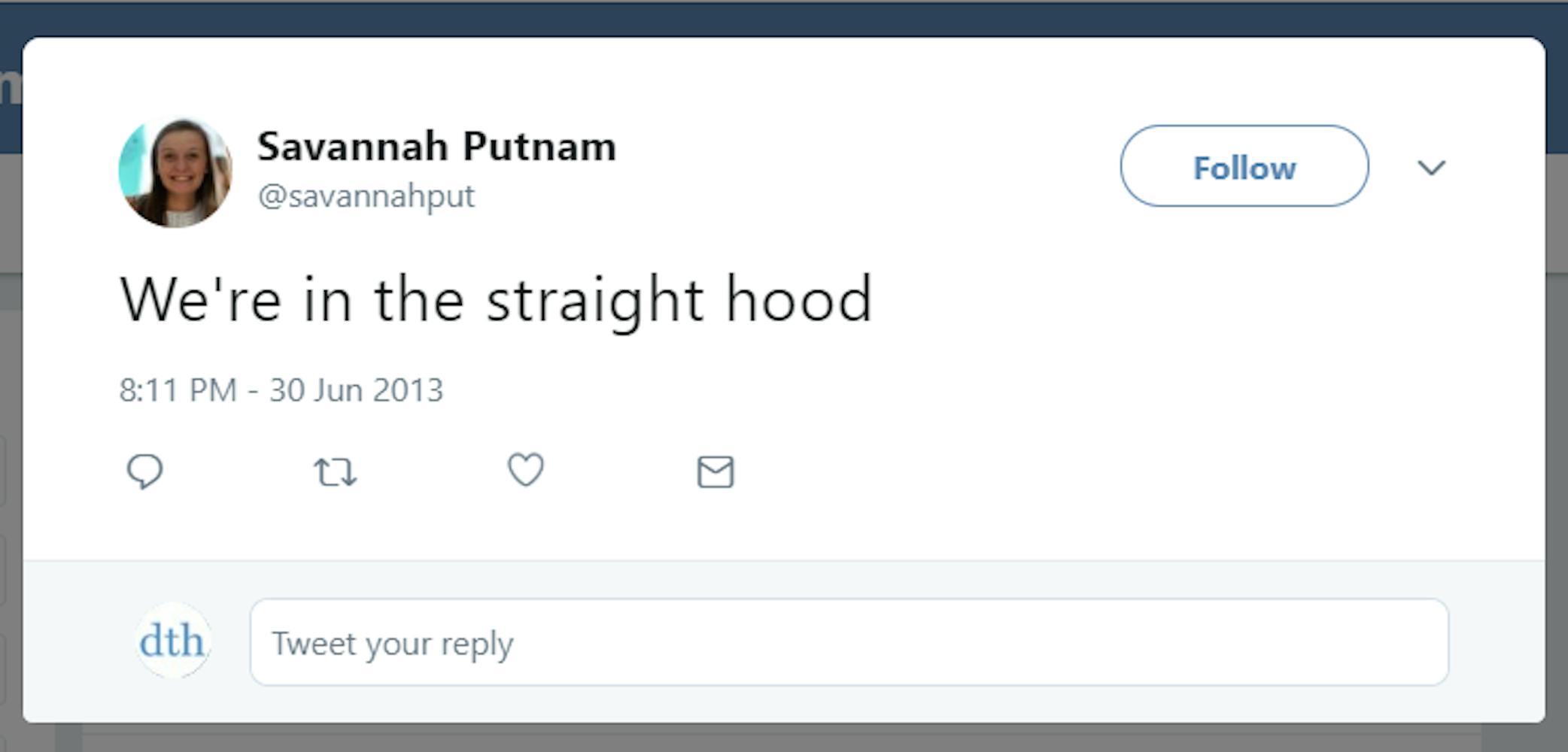The width and height of the screenshot is (1568, 752).
Task: Visit the Savannah Putnam display name link
Action: click(x=436, y=146)
